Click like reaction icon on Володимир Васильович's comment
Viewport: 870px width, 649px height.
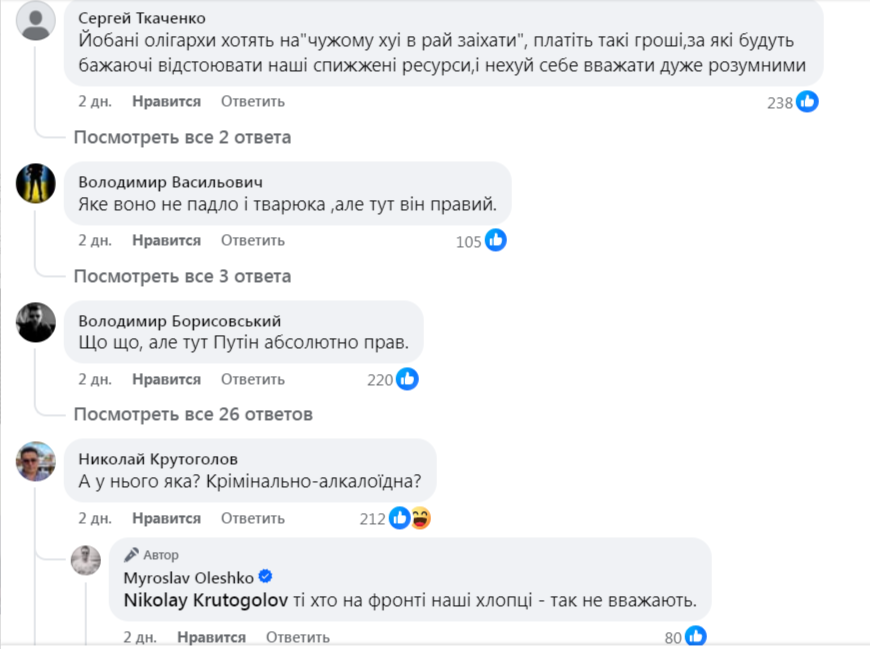point(496,240)
